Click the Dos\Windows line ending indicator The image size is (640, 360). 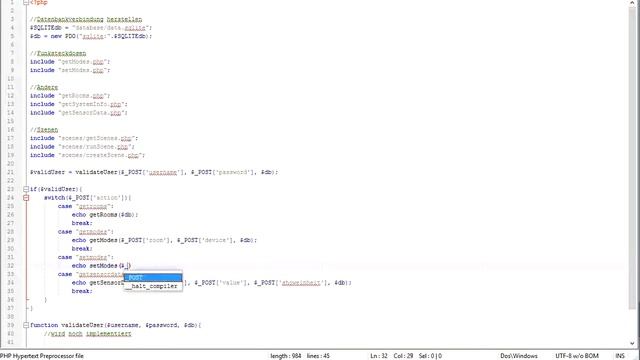pos(519,356)
